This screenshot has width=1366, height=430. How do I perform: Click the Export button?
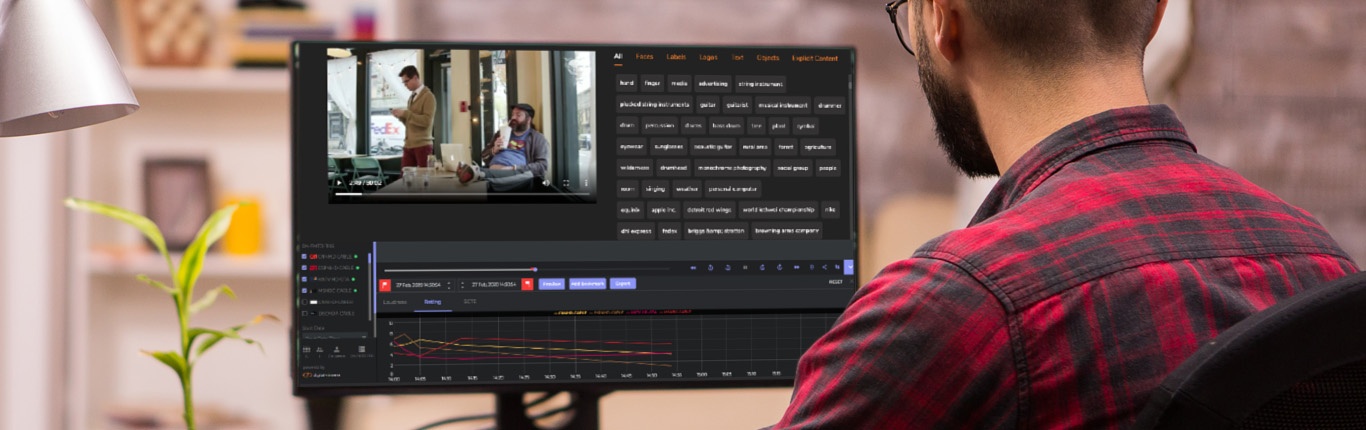pos(623,284)
